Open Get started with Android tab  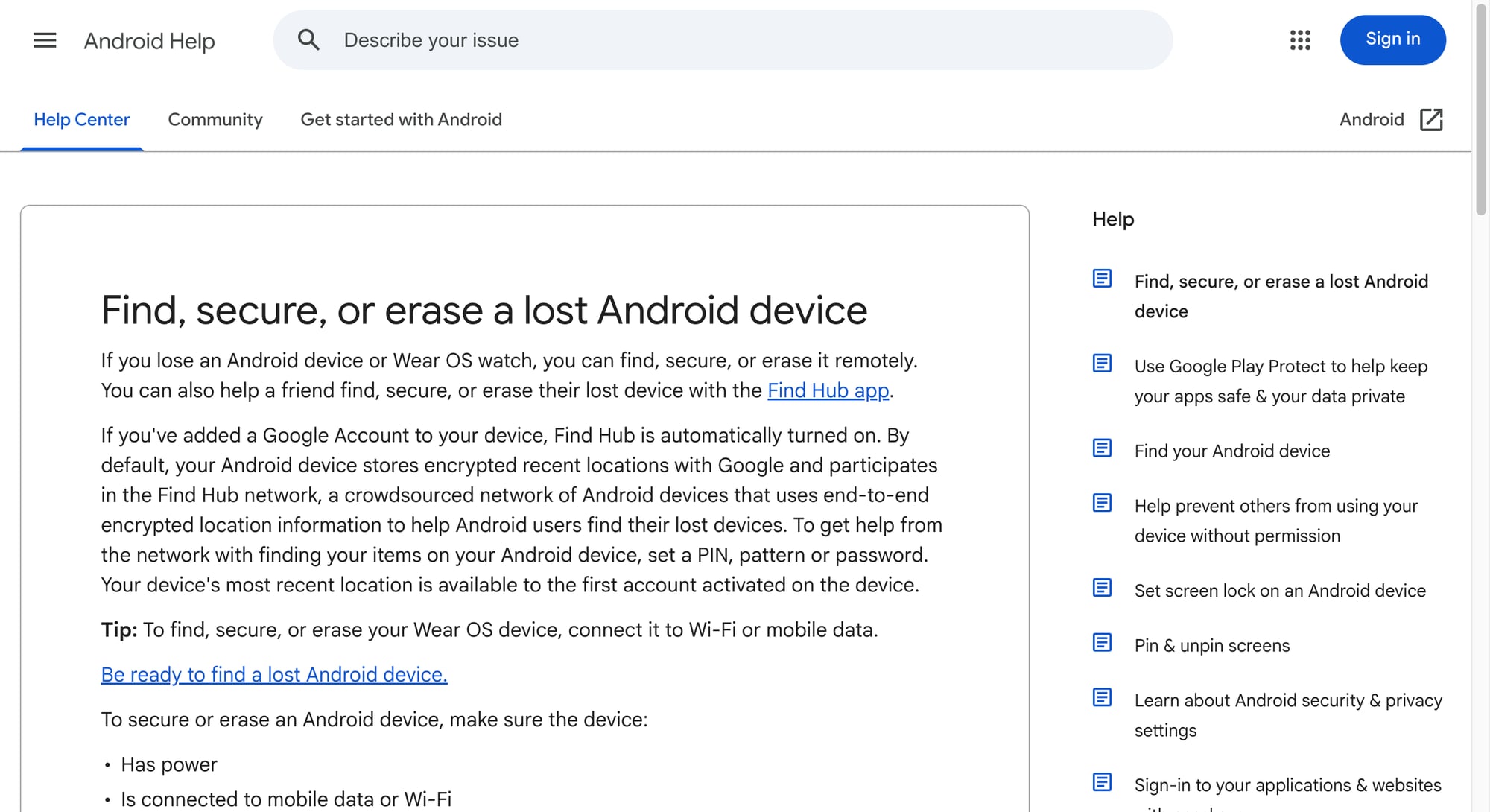pyautogui.click(x=401, y=119)
